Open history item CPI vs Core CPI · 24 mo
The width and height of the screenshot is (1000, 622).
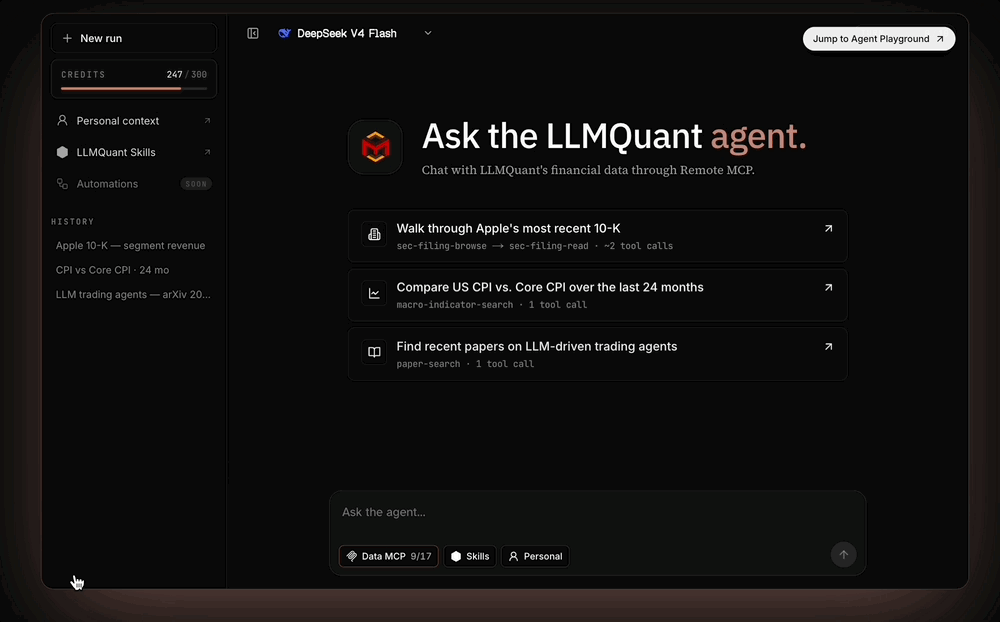[112, 270]
